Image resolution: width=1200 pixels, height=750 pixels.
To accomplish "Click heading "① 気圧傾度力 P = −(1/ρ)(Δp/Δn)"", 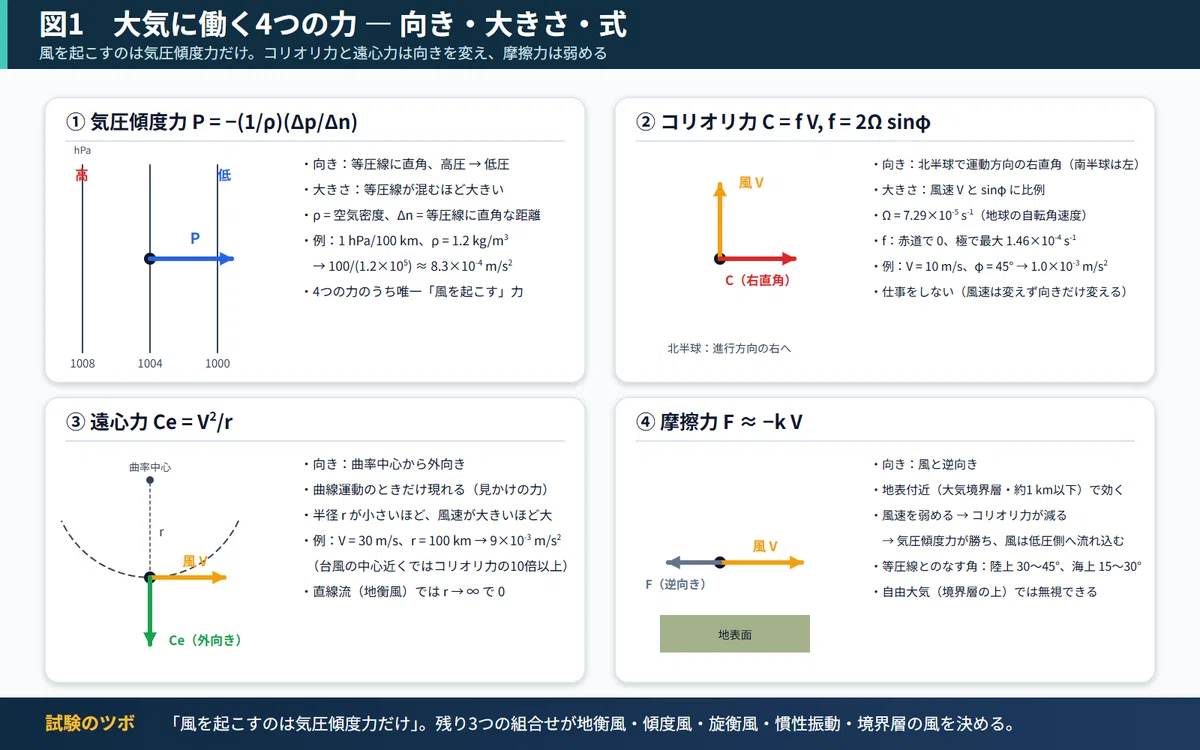I will click(211, 122).
